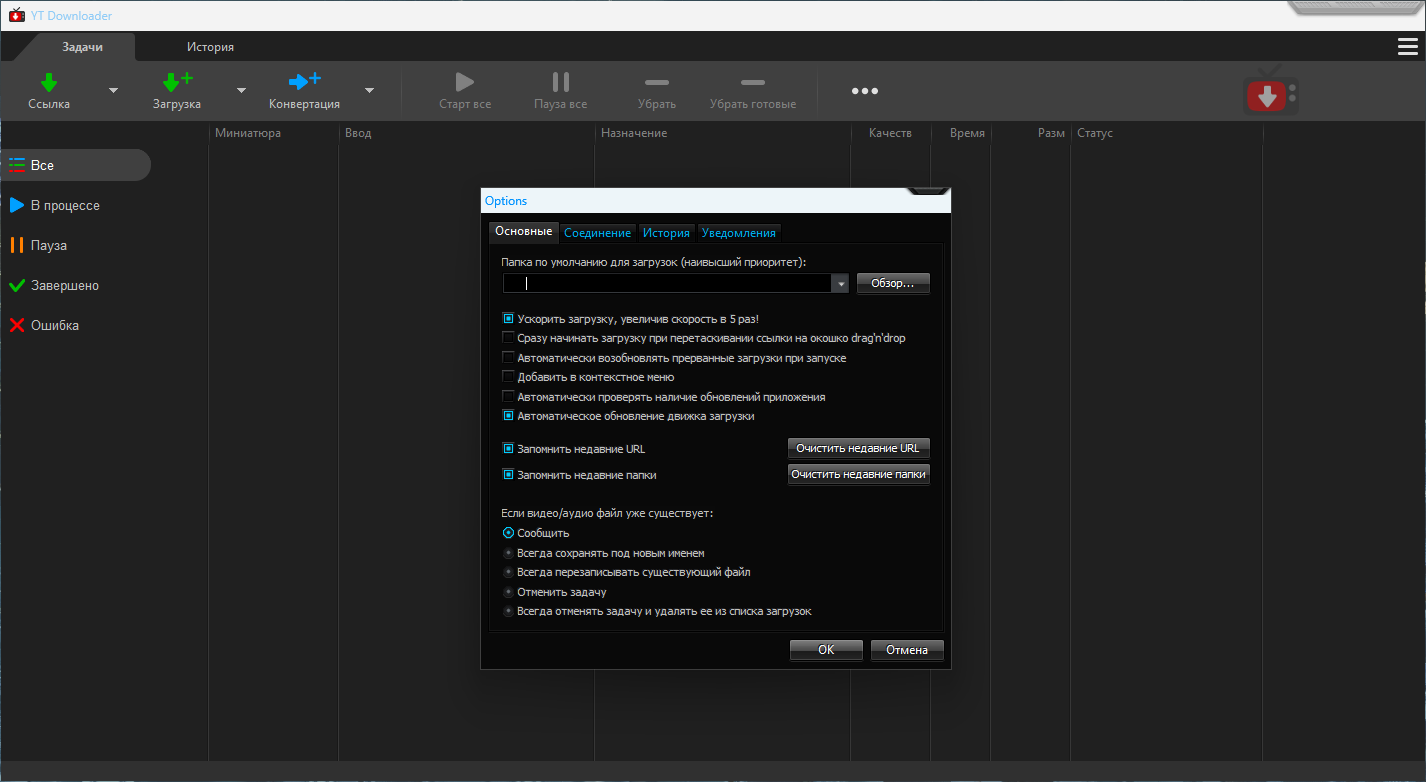
Task: Select Всегда сохранять под новым именем radio
Action: coord(508,553)
